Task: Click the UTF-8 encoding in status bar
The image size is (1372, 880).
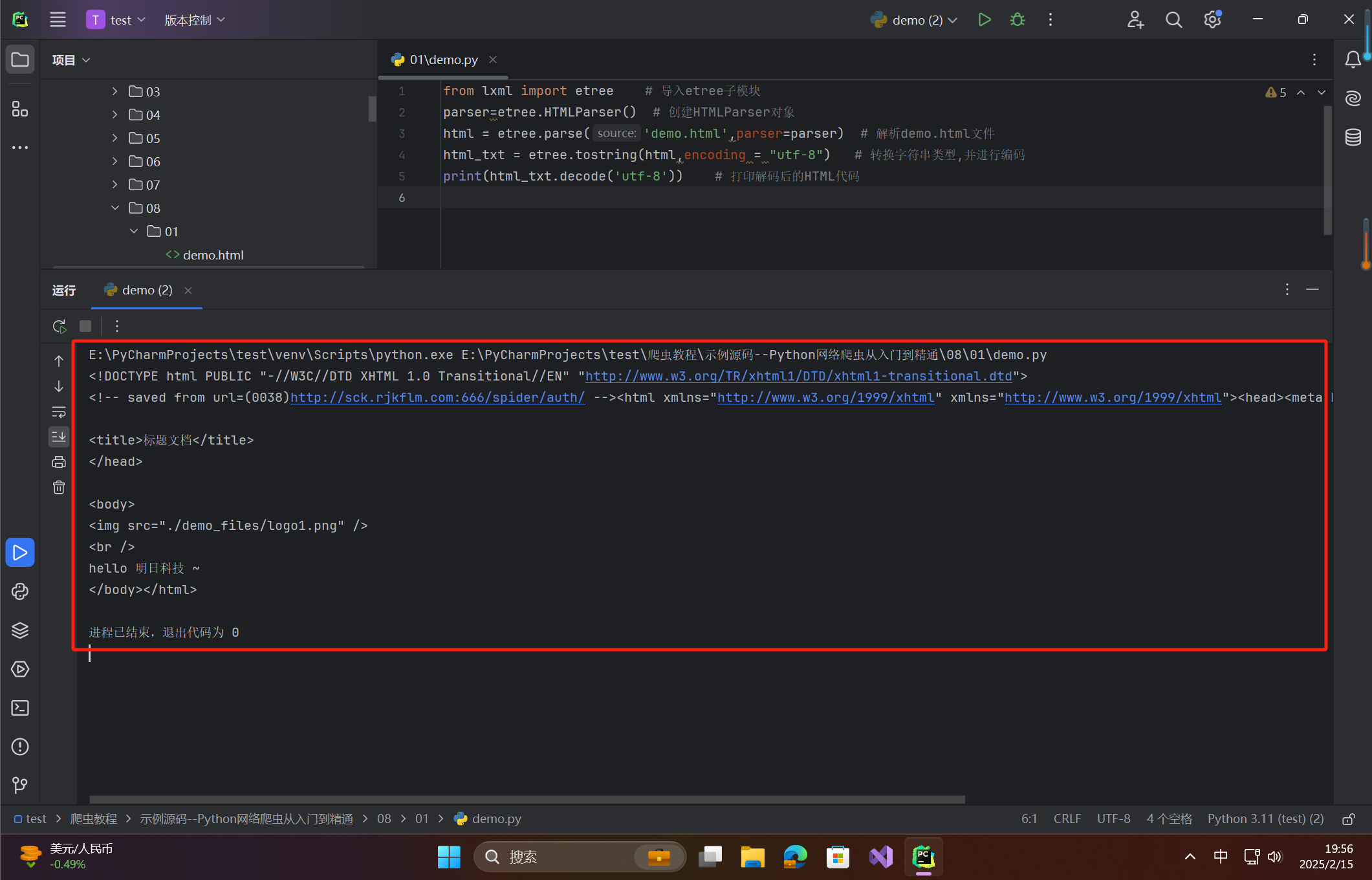Action: 1113,819
